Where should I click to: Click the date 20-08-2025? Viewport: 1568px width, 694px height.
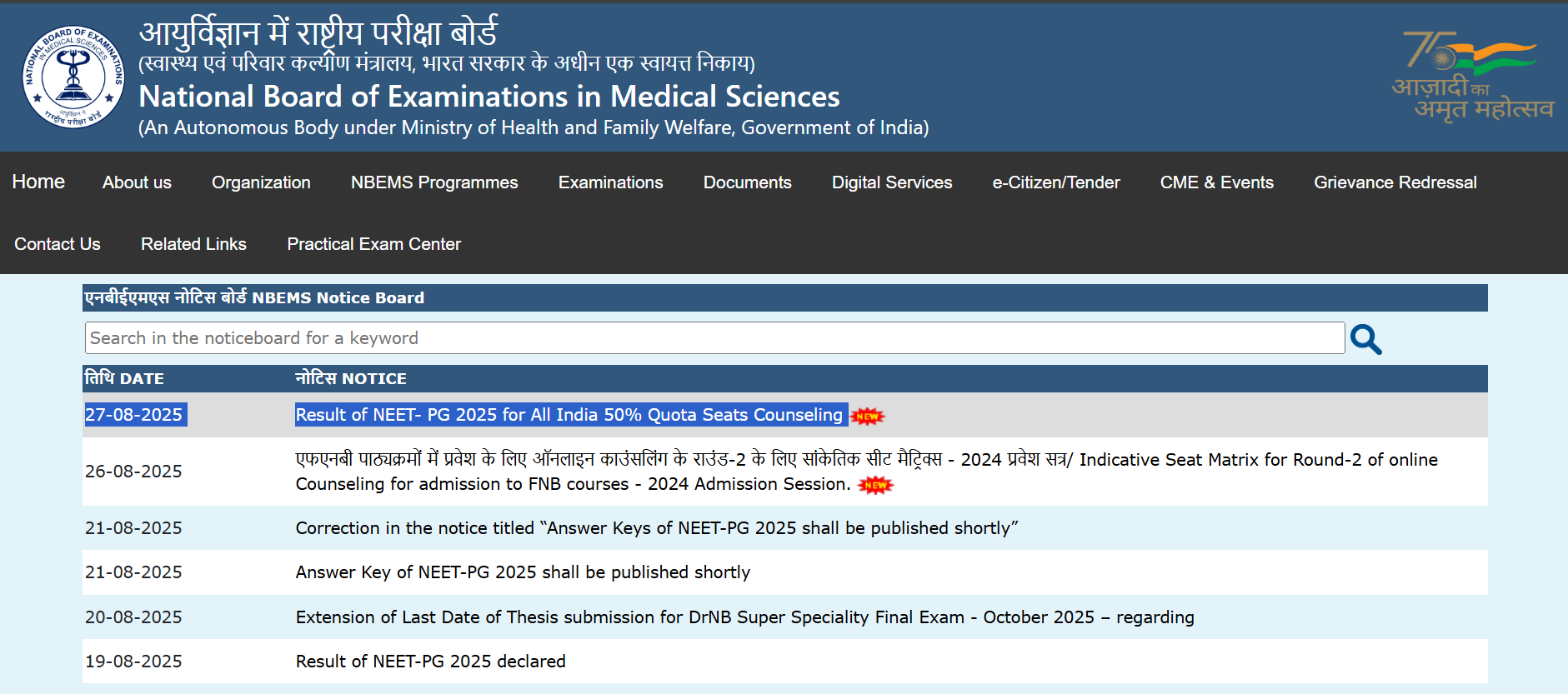click(x=133, y=617)
